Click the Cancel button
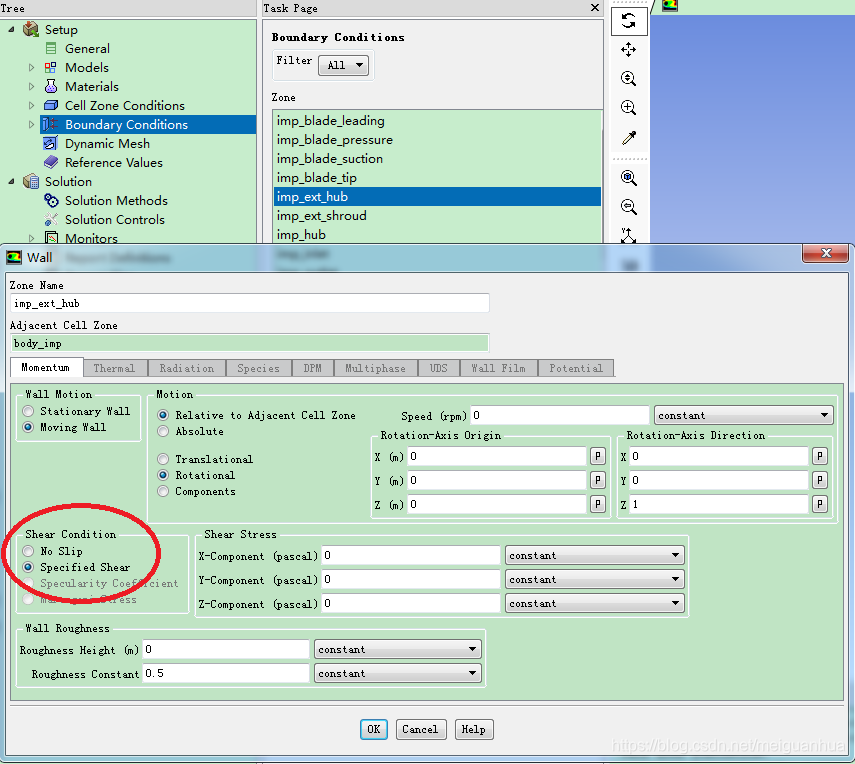The width and height of the screenshot is (855, 764). (x=420, y=729)
